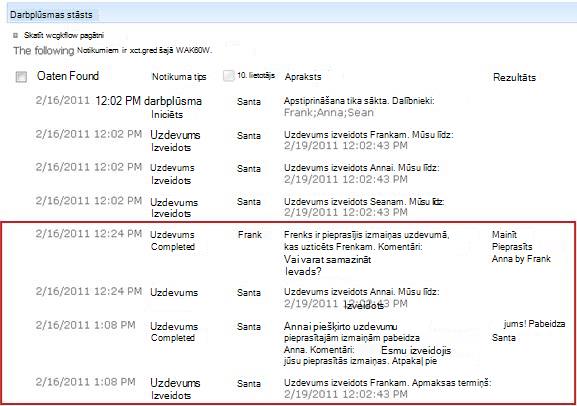Click 'Frenks ir pieprasījis izmaiņas uzdevumā' text
The image size is (577, 406).
coord(367,234)
